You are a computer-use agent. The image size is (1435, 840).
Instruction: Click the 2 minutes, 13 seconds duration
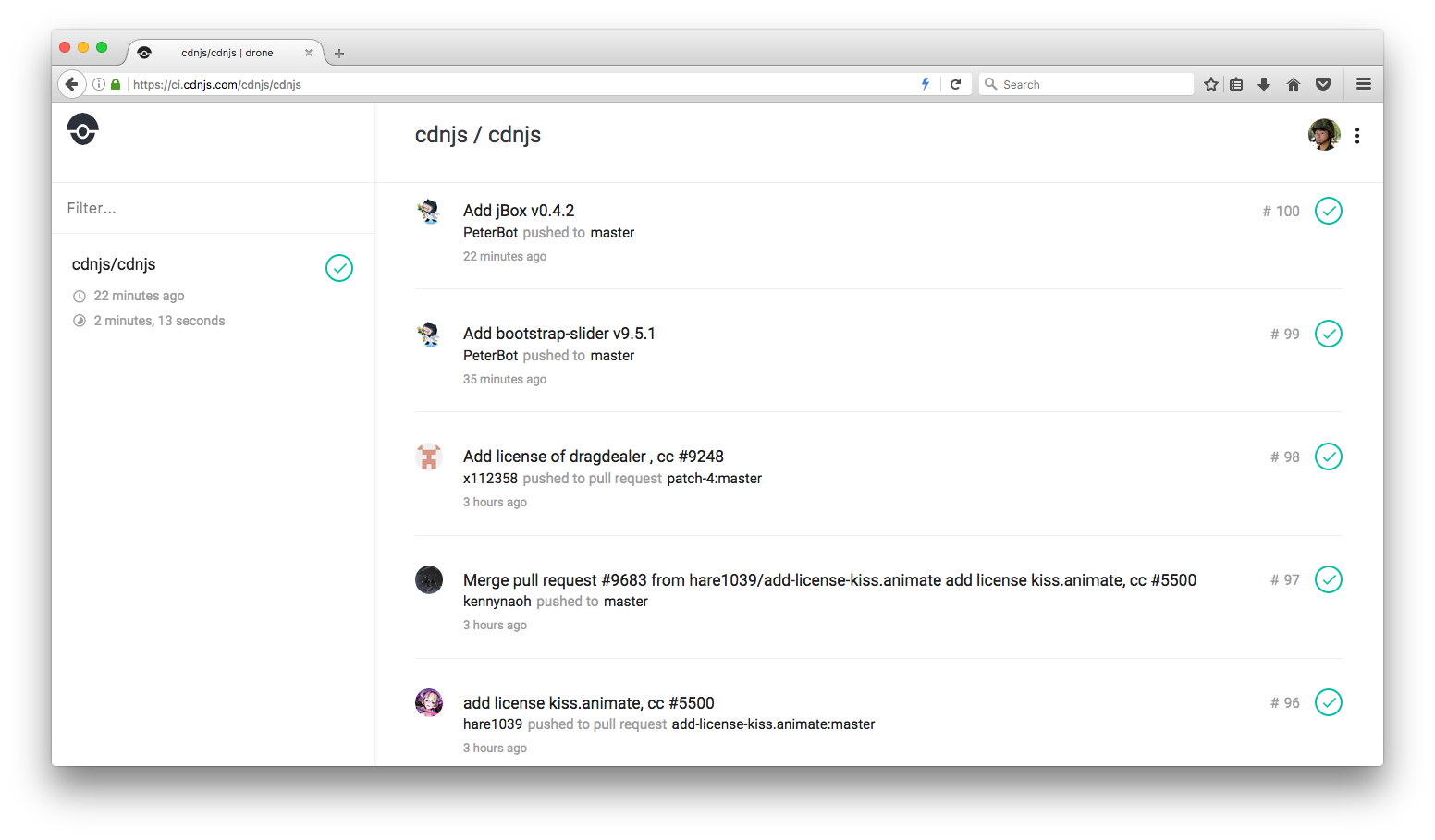(x=159, y=321)
